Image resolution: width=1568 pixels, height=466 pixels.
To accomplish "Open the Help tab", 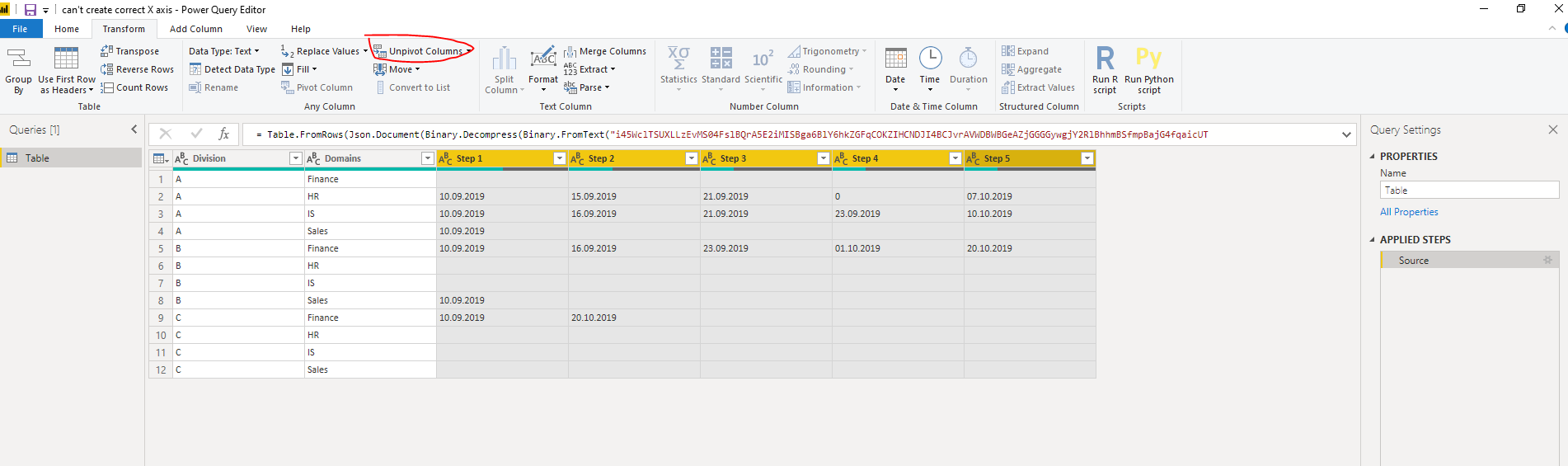I will (x=301, y=29).
